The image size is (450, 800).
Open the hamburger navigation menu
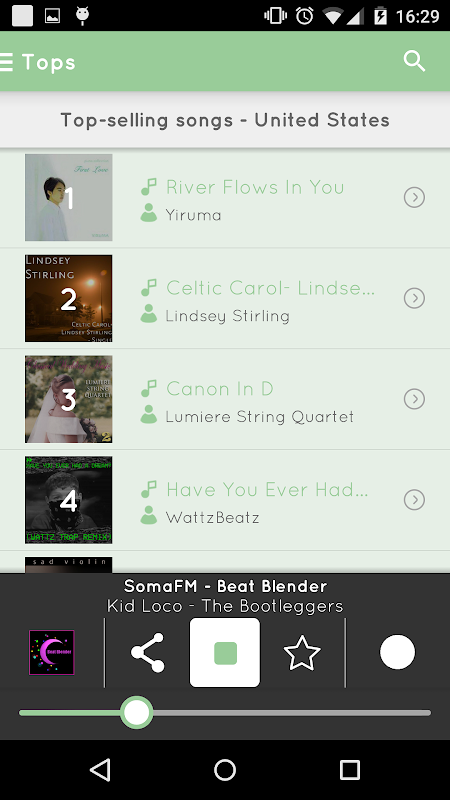[x=6, y=62]
